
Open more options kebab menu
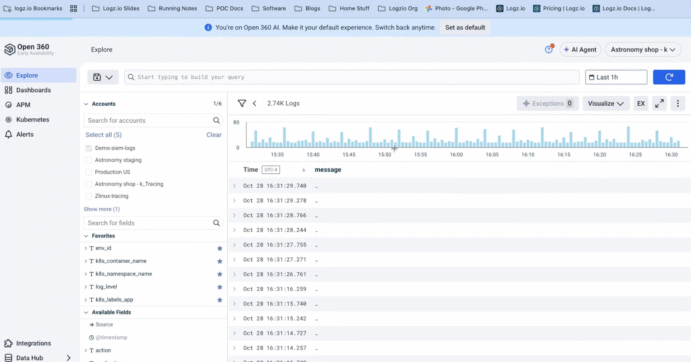pos(678,104)
